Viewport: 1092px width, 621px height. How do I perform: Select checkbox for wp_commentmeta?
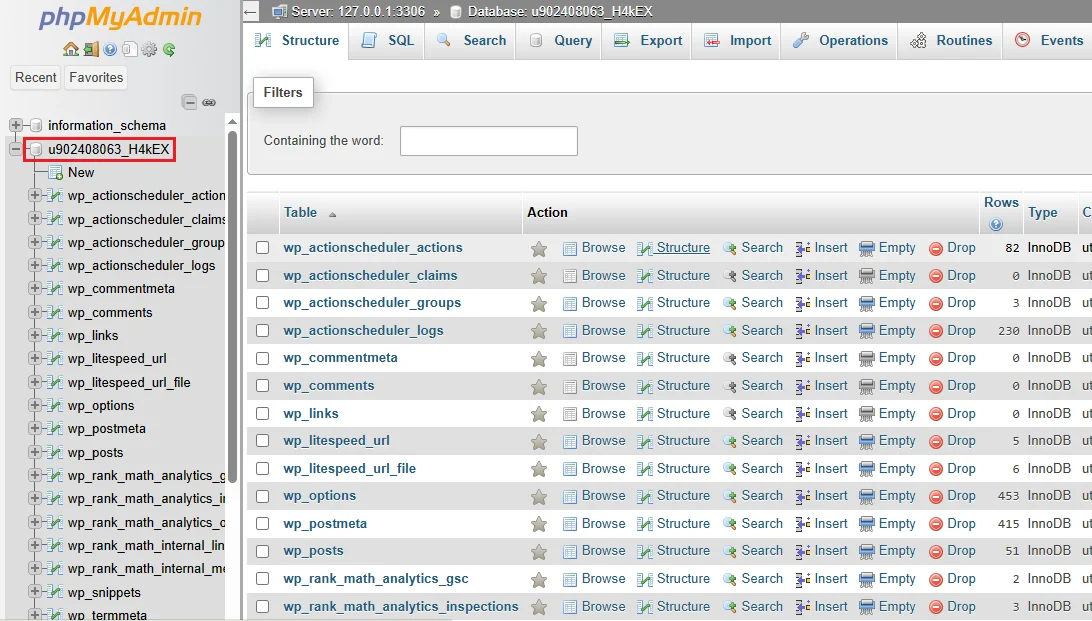pos(263,359)
